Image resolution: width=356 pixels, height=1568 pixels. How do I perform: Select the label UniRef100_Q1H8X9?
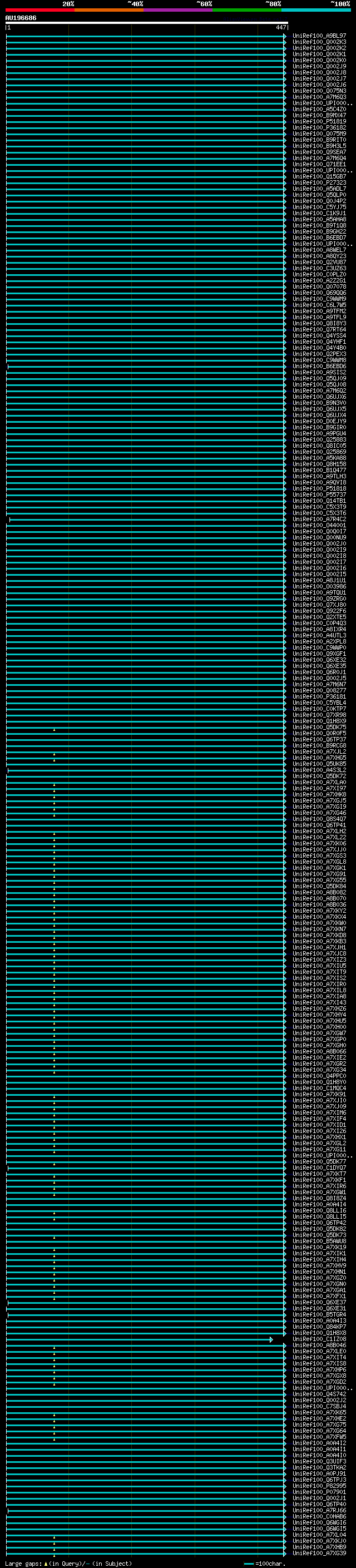point(319,721)
